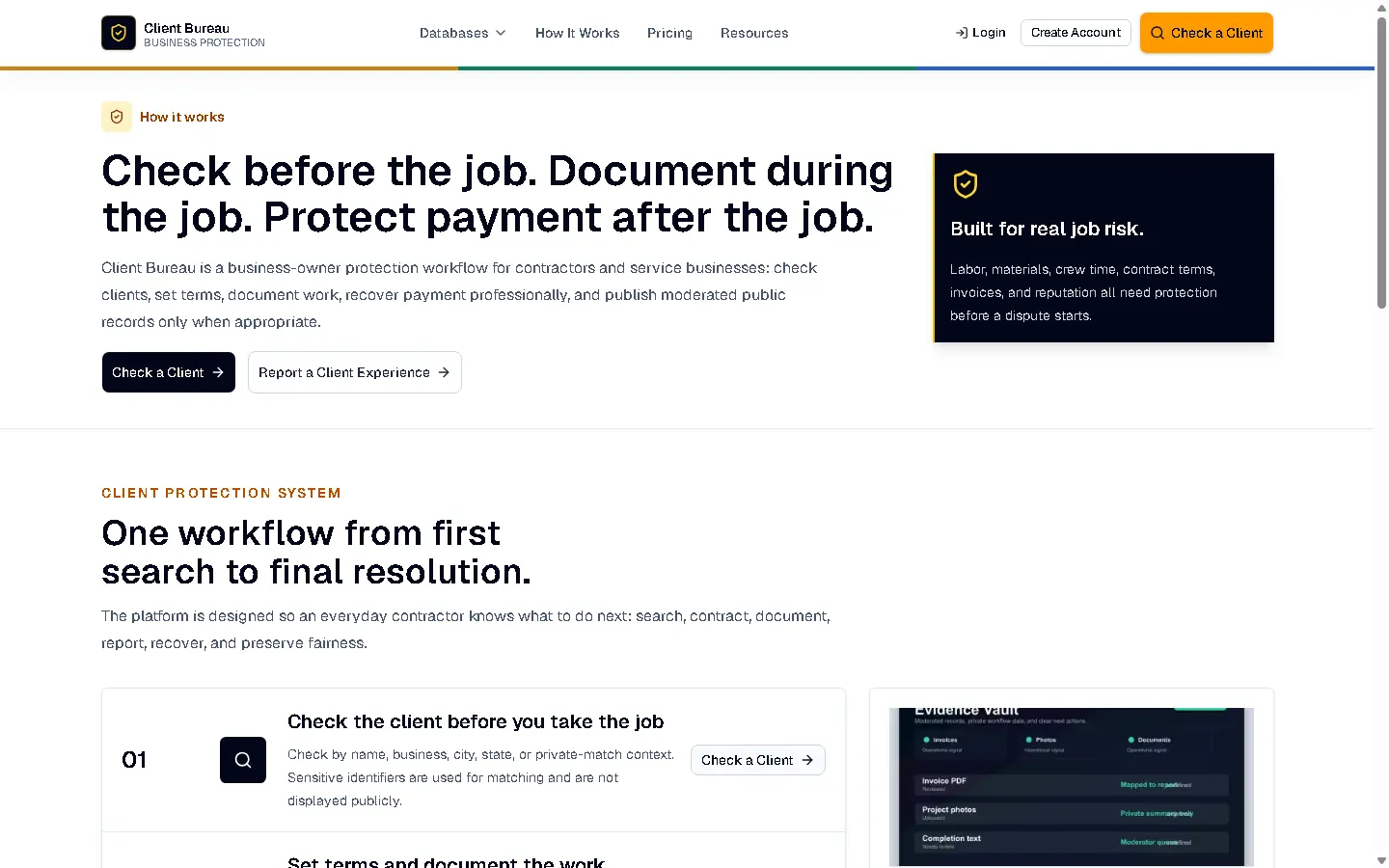Click the shield icon next to How it works
This screenshot has width=1389, height=868.
point(117,117)
